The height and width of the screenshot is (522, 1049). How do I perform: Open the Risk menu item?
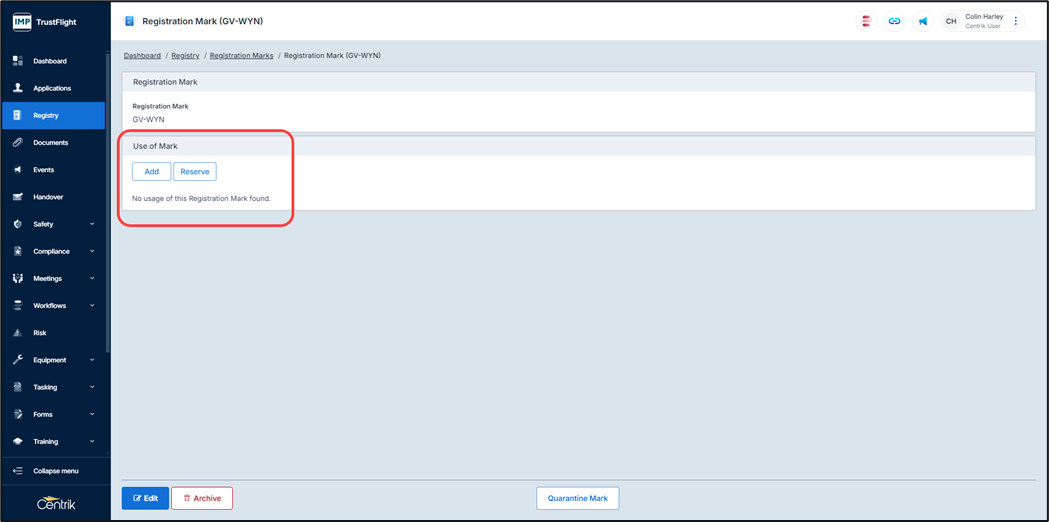coord(53,333)
